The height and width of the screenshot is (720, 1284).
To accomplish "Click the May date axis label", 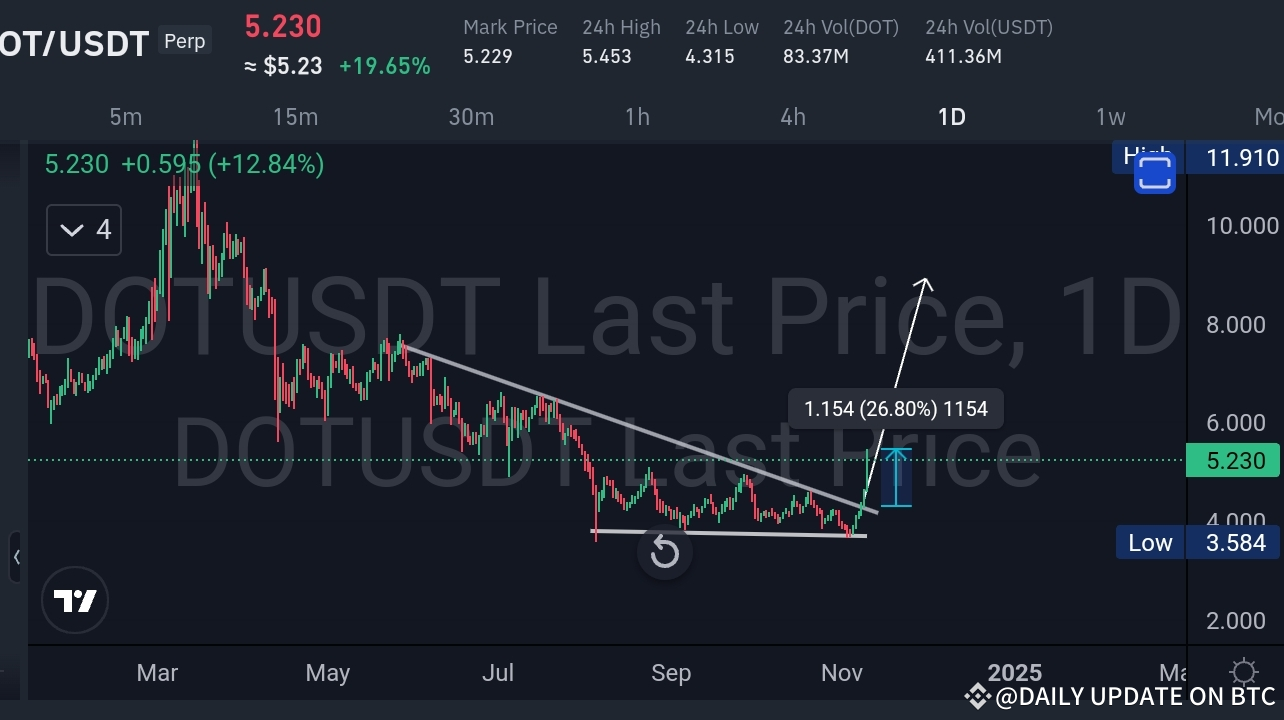I will coord(328,673).
